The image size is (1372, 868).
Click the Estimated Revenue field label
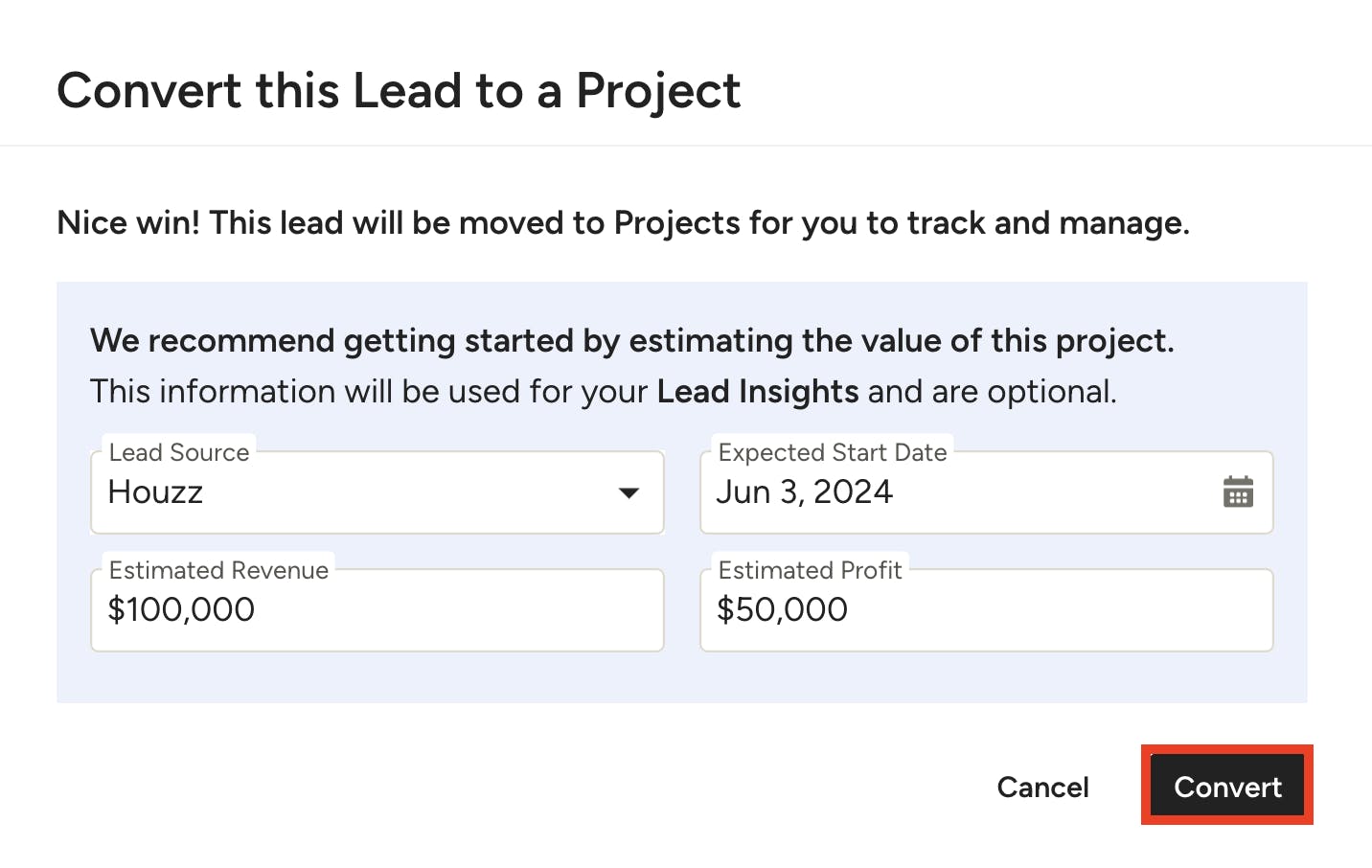click(218, 570)
